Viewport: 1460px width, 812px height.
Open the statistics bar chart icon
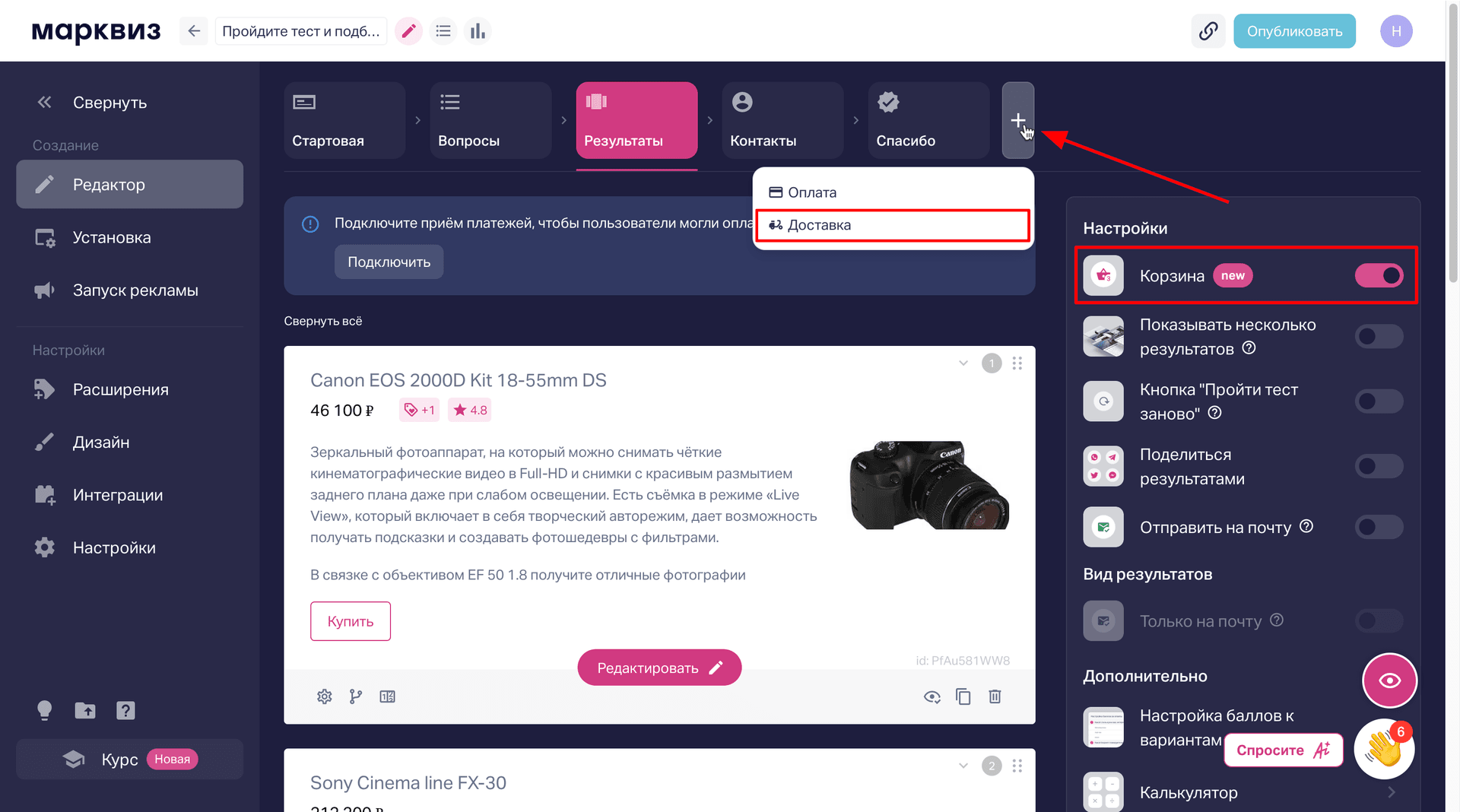pos(478,31)
